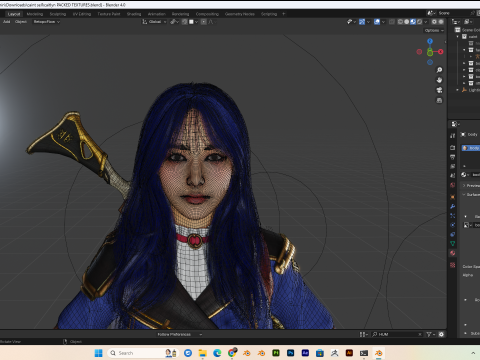Viewport: 480px width, 360px height.
Task: Open the Object Constraints properties tab
Action: click(x=452, y=234)
